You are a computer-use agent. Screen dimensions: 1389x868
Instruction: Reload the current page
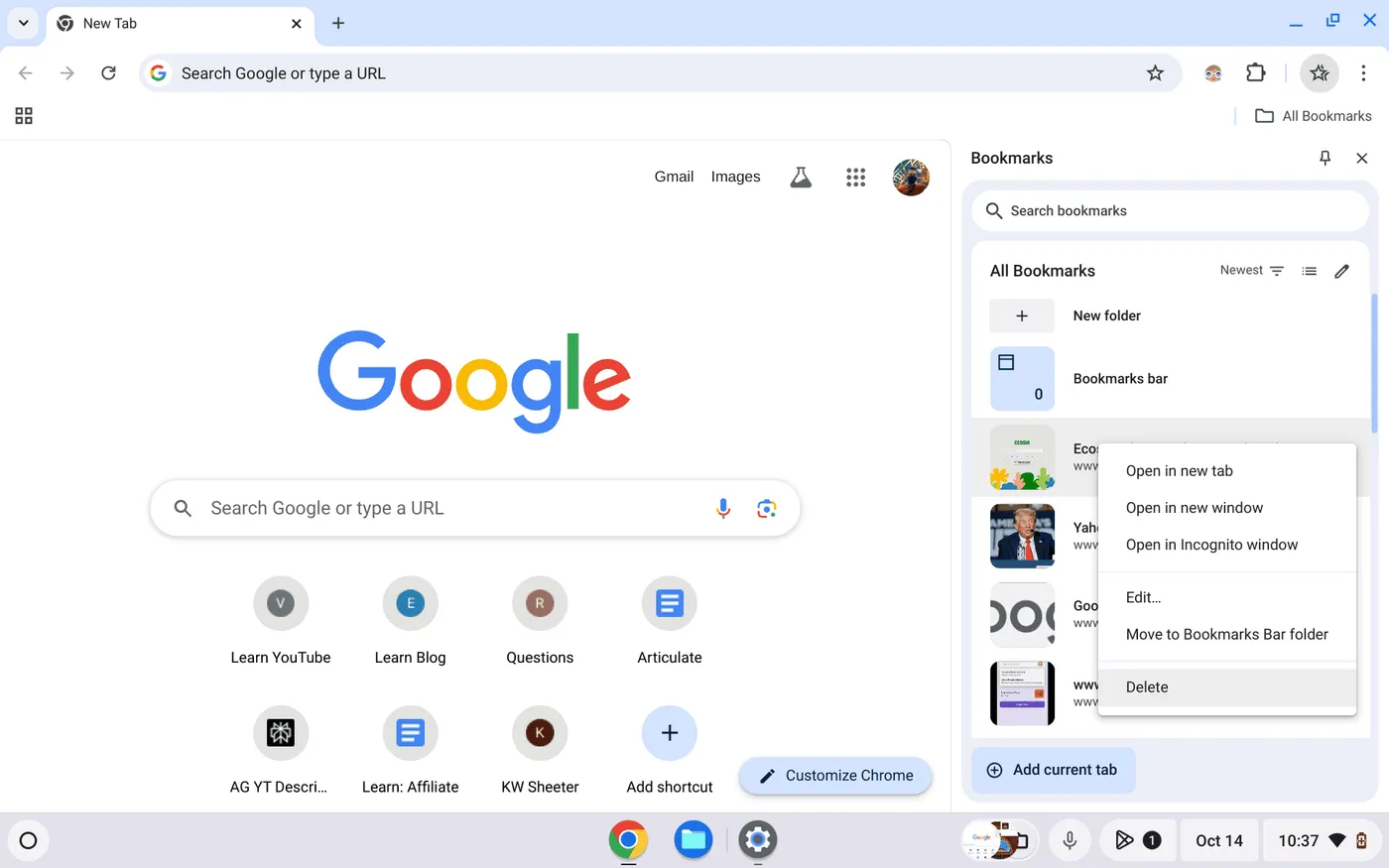click(108, 72)
